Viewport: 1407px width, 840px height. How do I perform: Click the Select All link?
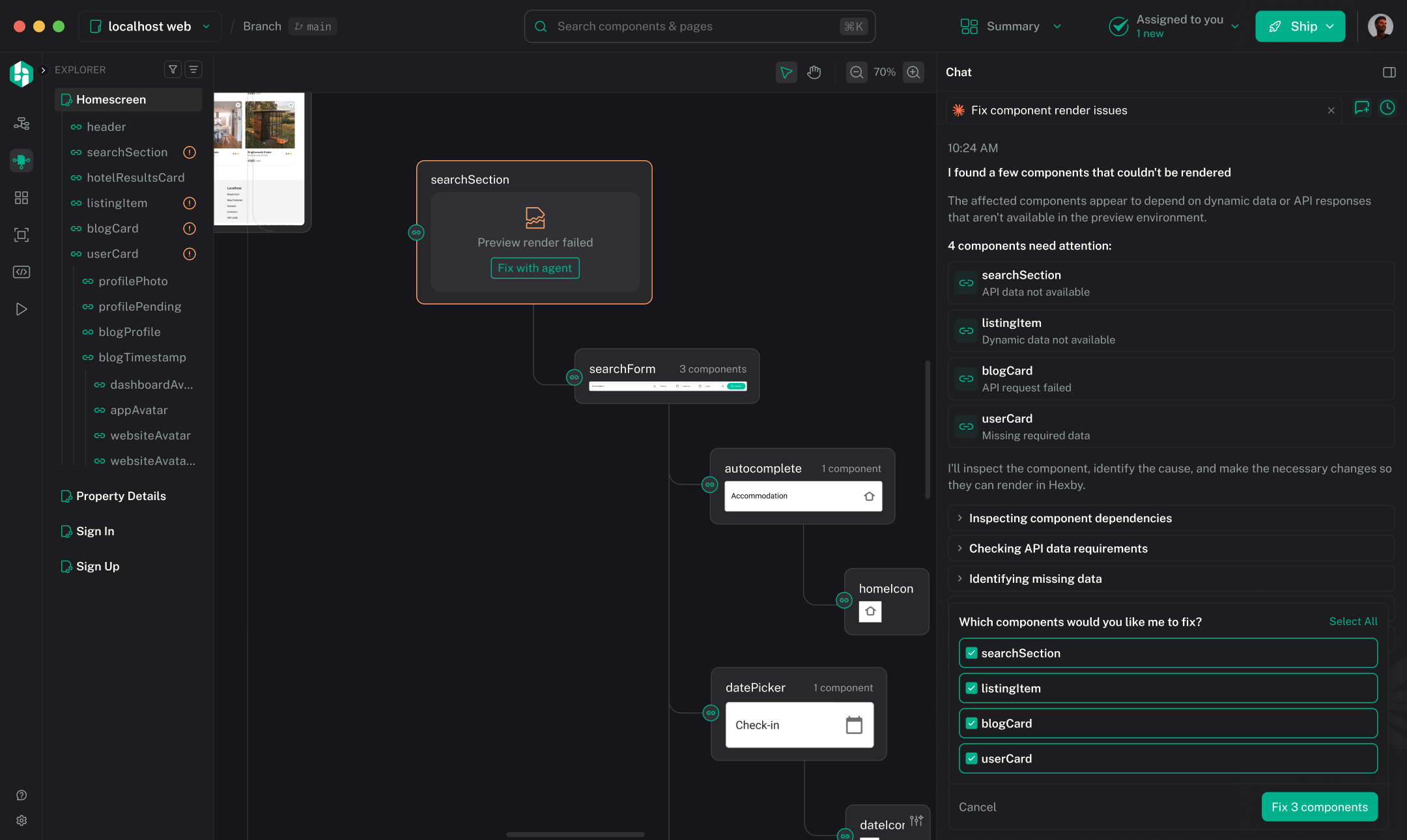pyautogui.click(x=1353, y=621)
